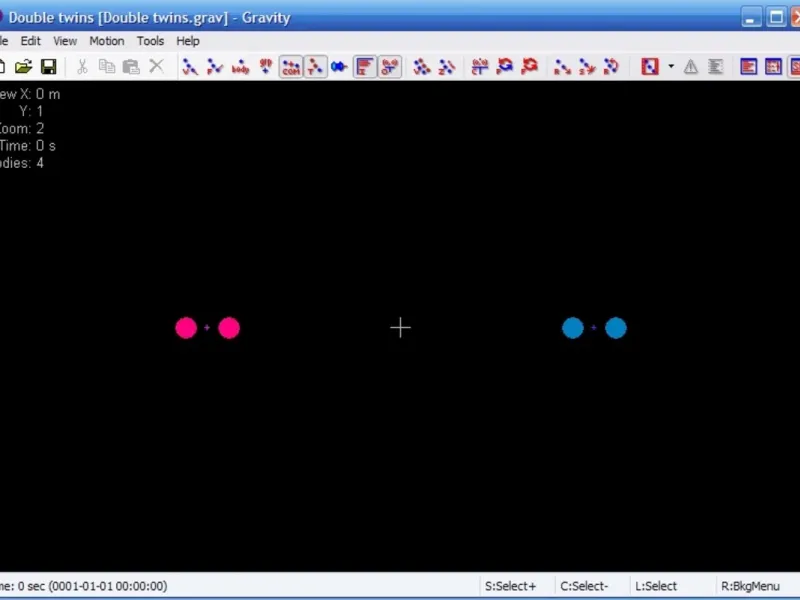Click the blue pushpin icon

click(x=339, y=66)
